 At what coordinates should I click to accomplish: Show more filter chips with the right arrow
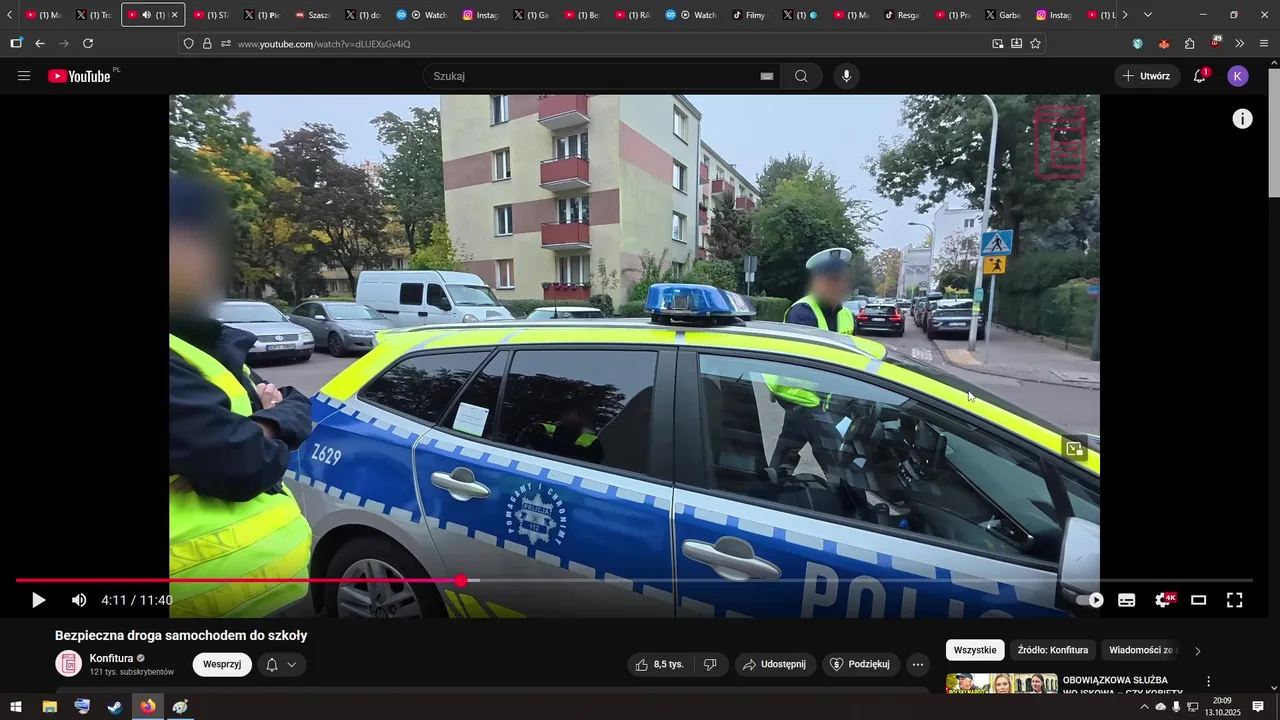(1198, 651)
